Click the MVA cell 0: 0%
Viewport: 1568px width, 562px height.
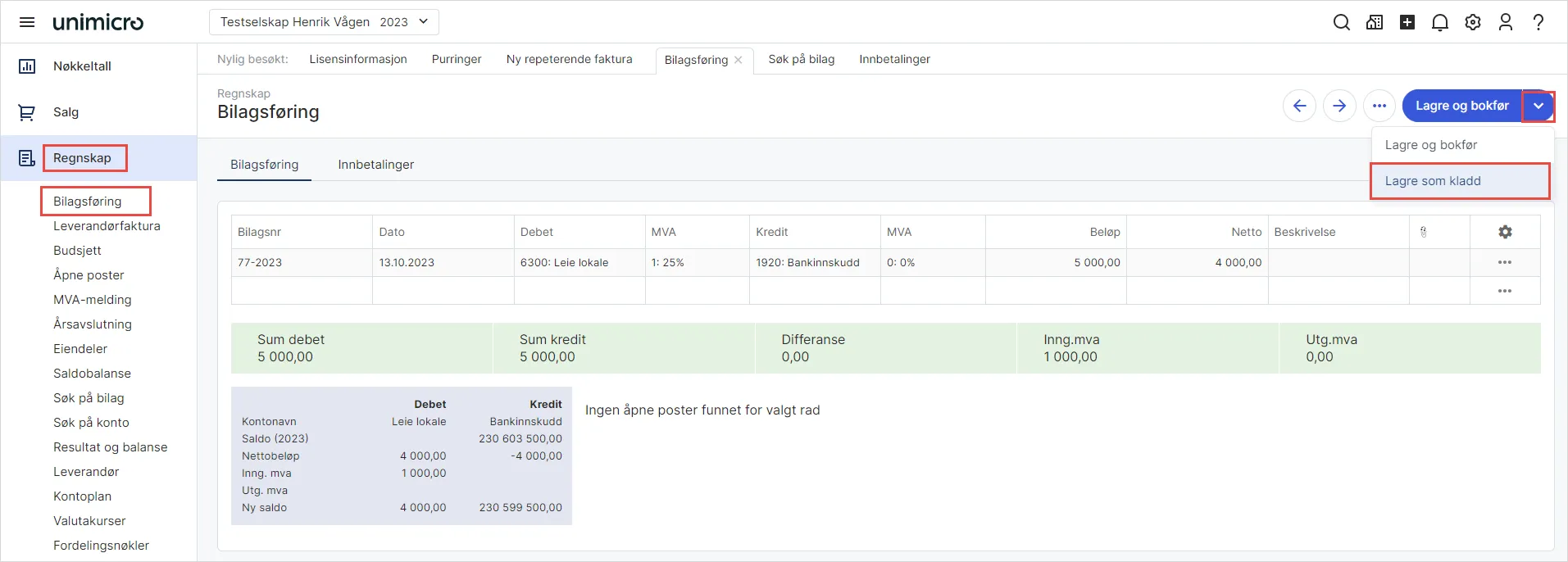tap(933, 262)
